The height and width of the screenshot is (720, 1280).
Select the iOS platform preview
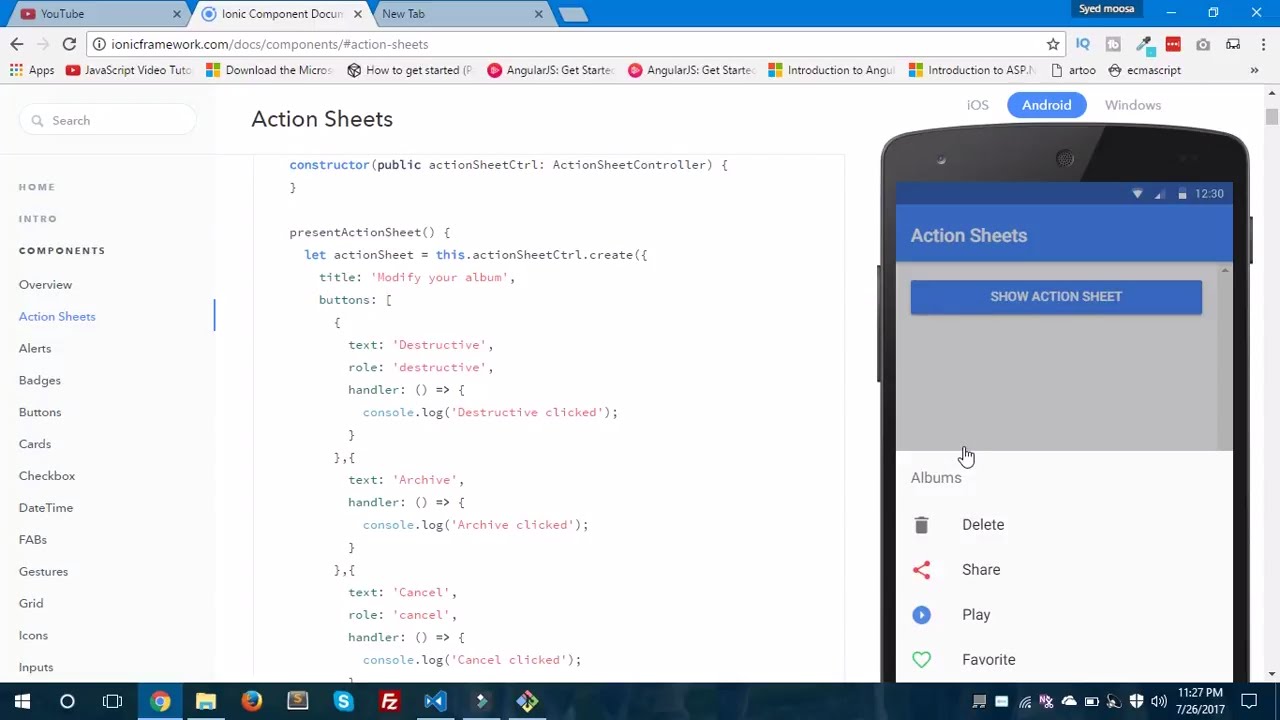(x=978, y=105)
